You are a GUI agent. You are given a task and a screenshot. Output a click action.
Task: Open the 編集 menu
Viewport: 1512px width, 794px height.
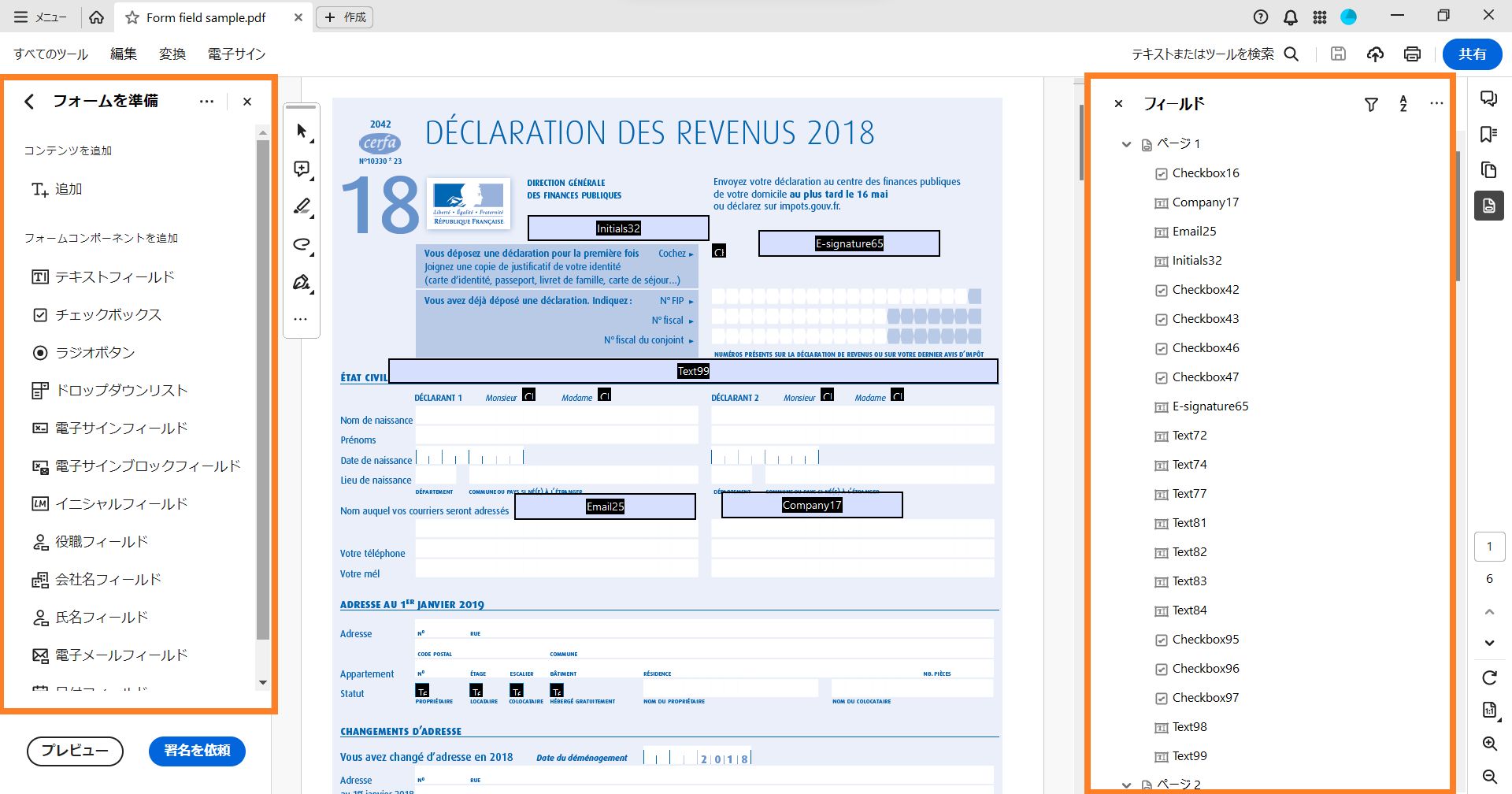tap(124, 54)
